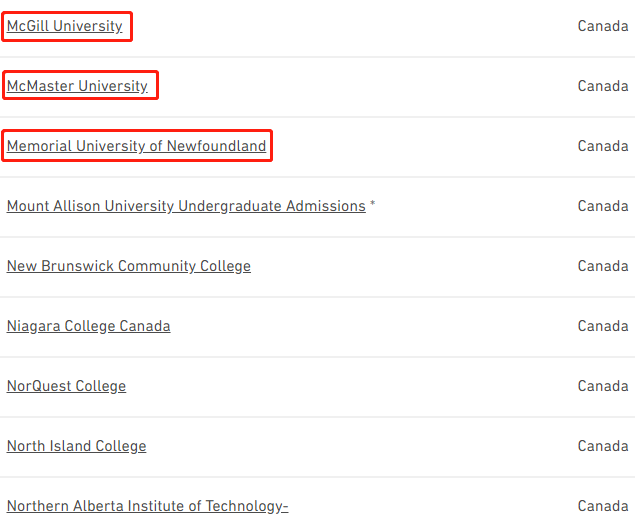Select Canada in Northern Alberta Institute row
635x518 pixels.
click(x=603, y=506)
